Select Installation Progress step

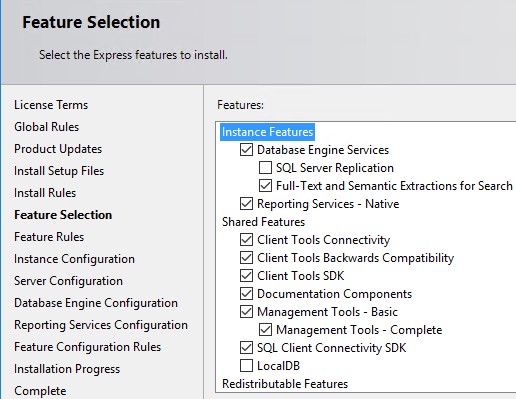coord(67,369)
